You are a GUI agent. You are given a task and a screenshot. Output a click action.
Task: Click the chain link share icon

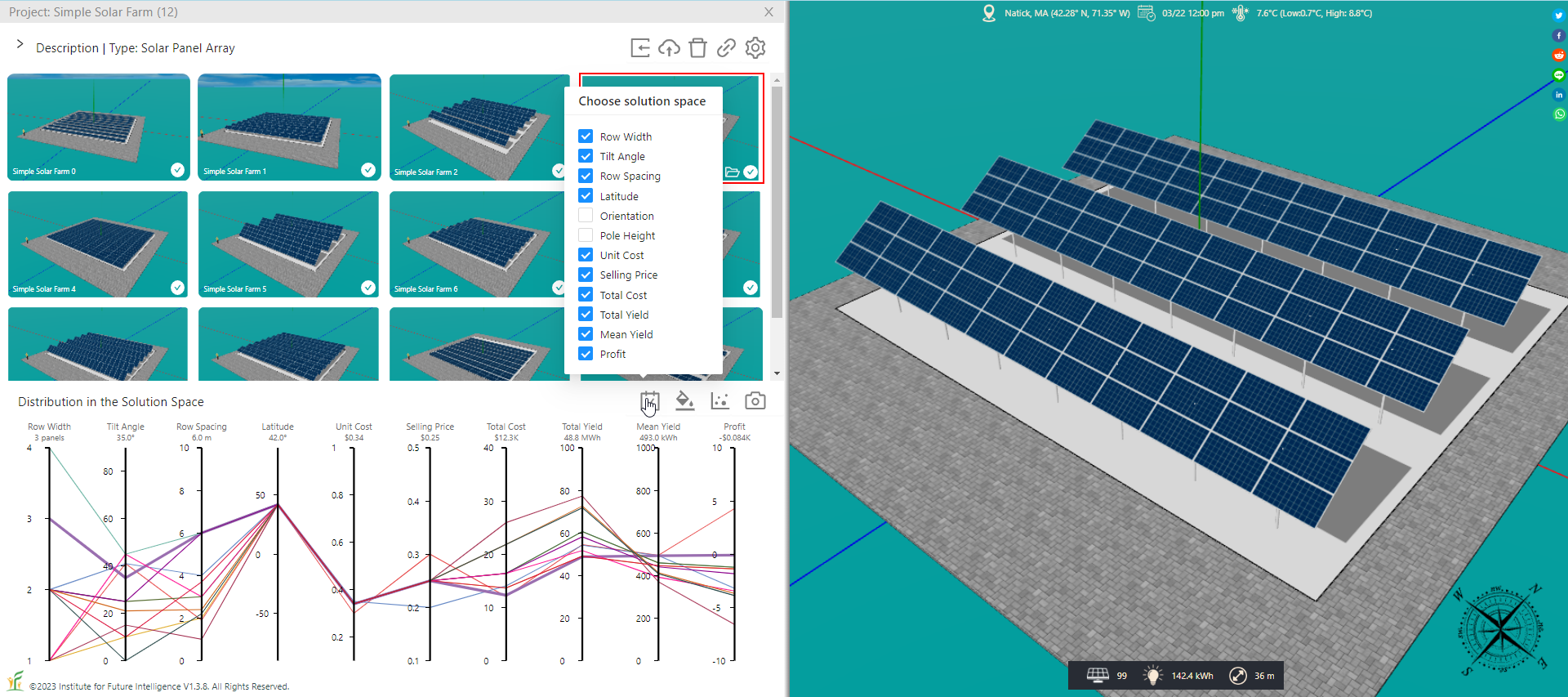point(726,48)
